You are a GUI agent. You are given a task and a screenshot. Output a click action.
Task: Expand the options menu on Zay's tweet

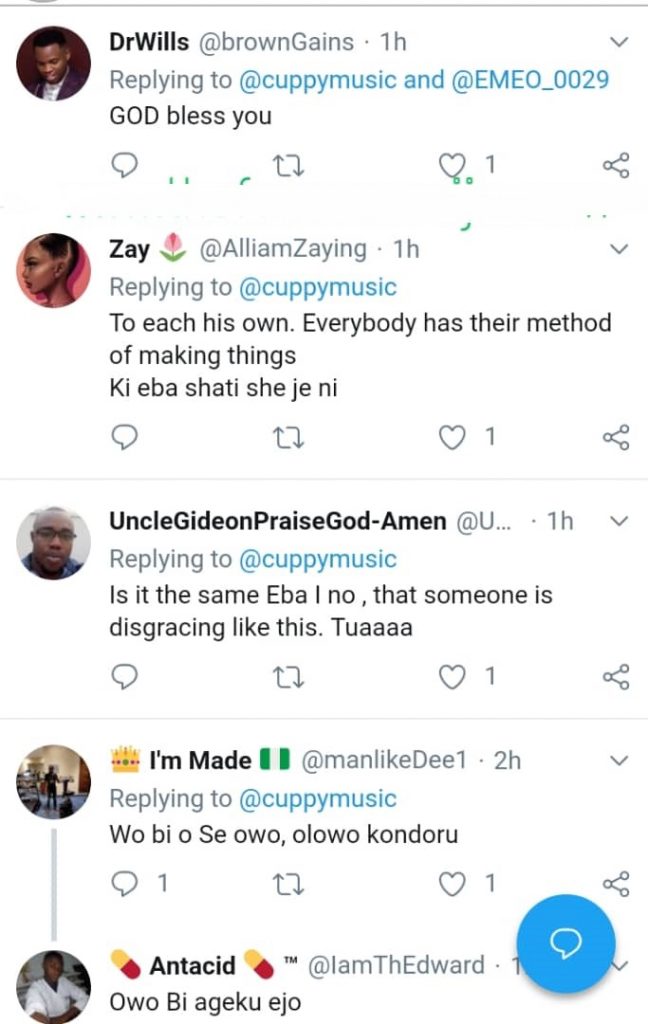click(x=619, y=248)
